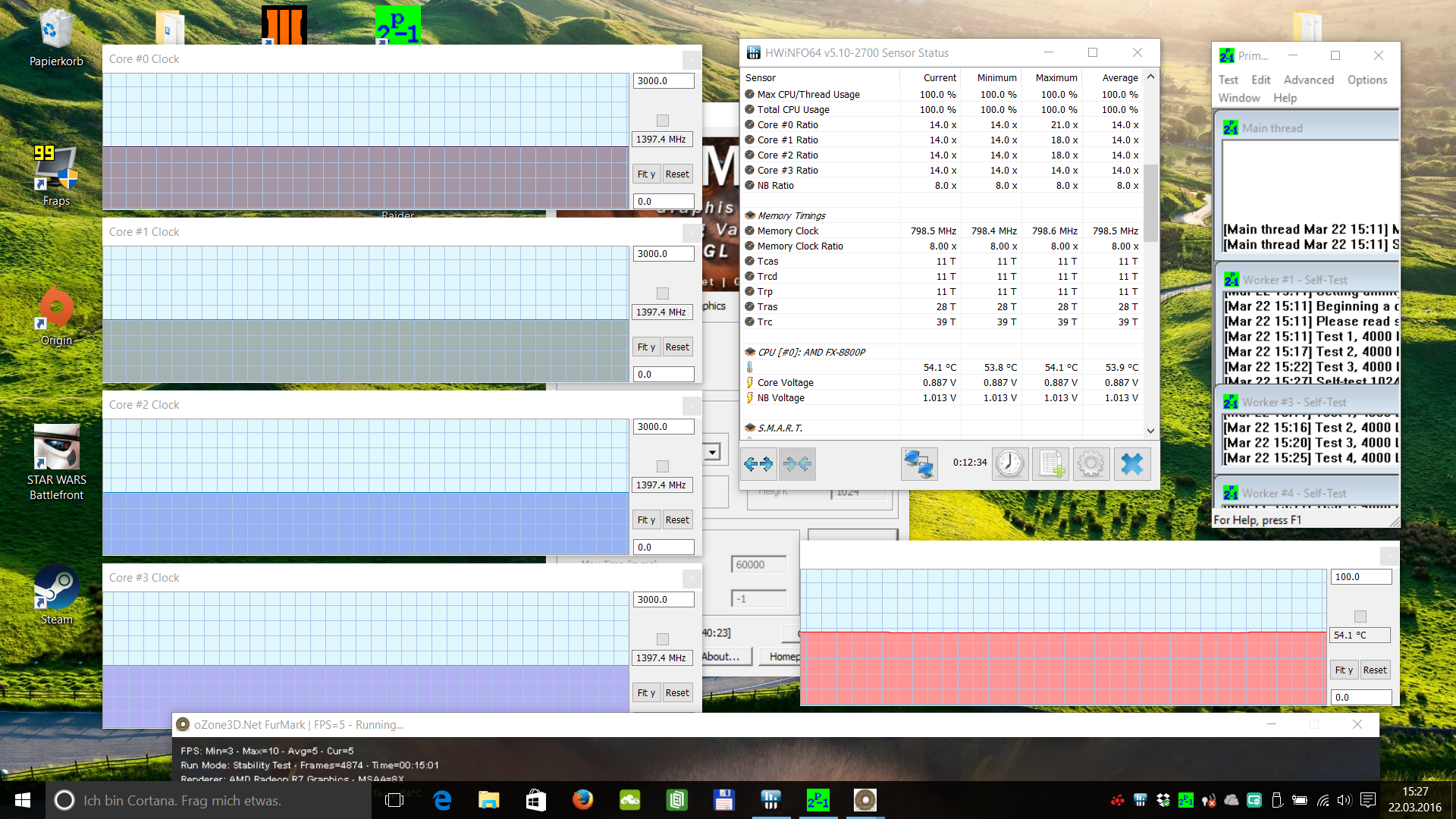Click the Wi-Fi network tray icon
The width and height of the screenshot is (1456, 819).
[1323, 800]
